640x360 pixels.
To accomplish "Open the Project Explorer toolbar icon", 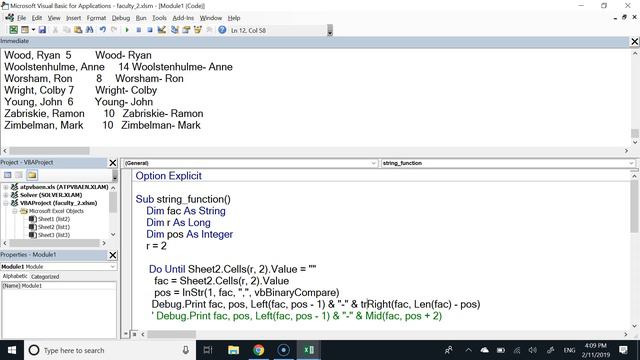I will (x=175, y=30).
